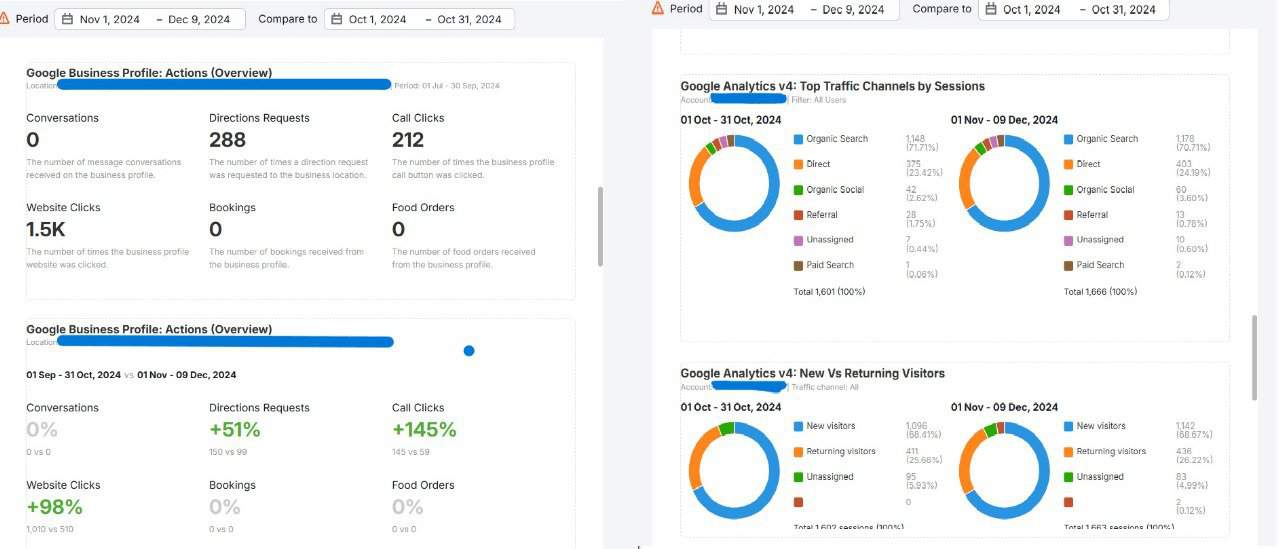Click calendar icon in right panel Compare to field
The image size is (1280, 549).
click(x=990, y=9)
